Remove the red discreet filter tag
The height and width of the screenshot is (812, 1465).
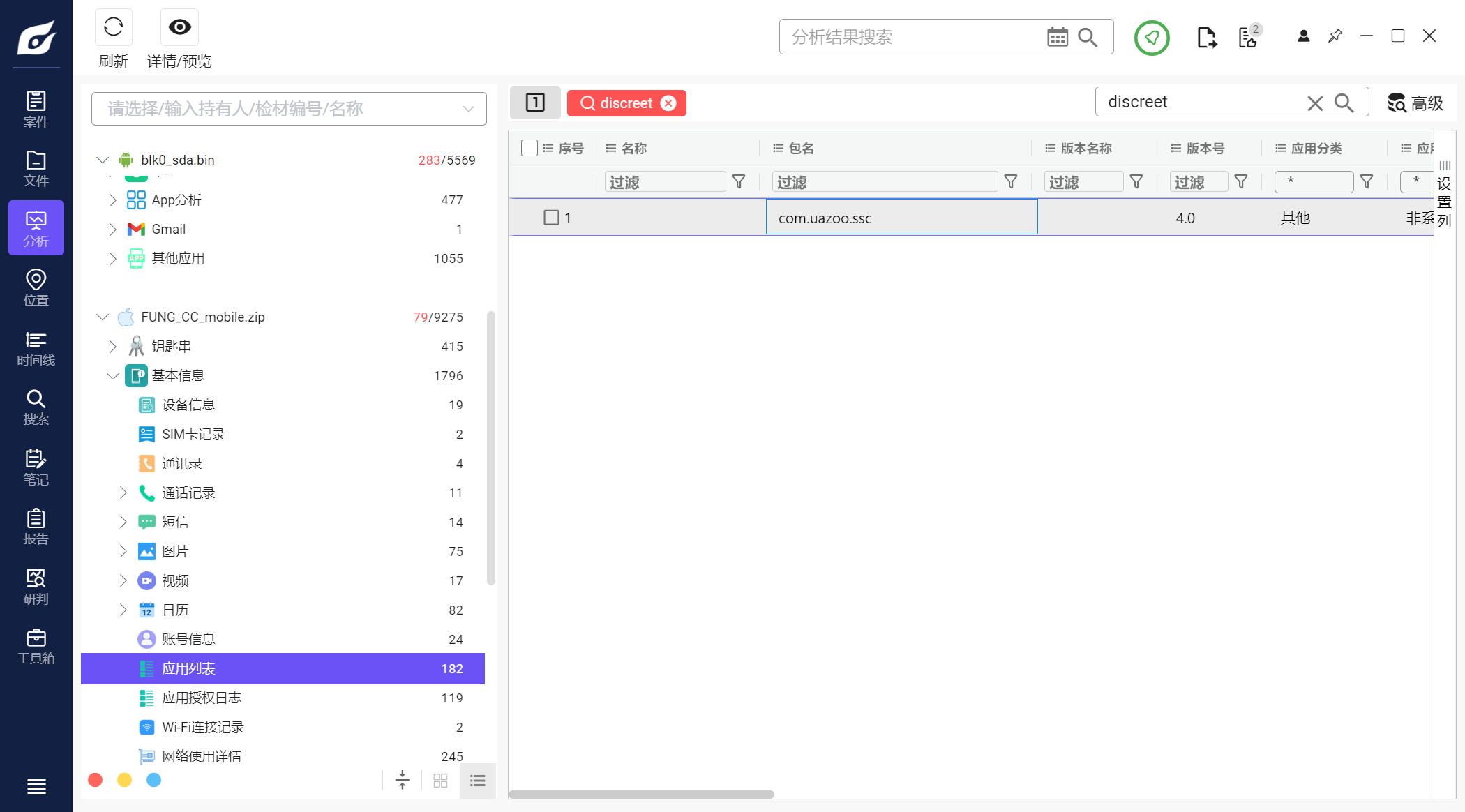(668, 103)
